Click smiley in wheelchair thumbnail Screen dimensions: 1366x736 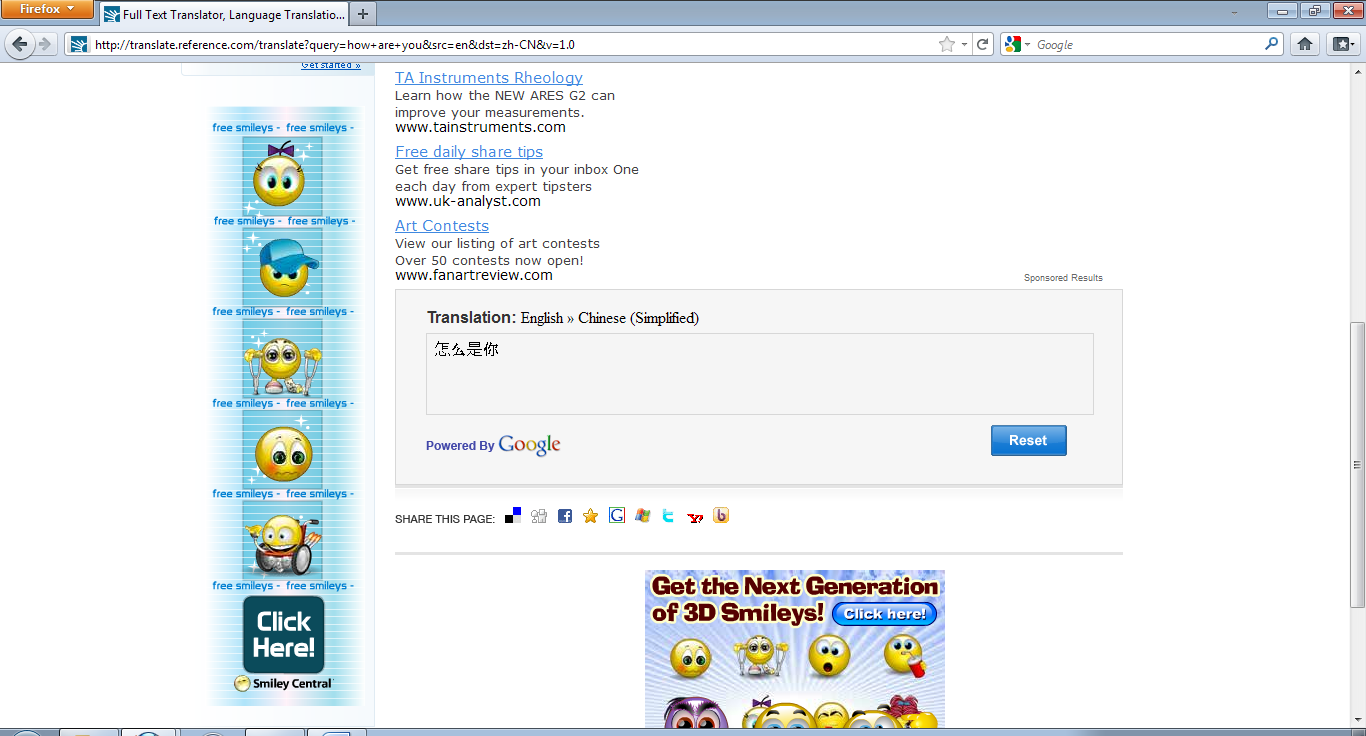(x=283, y=542)
